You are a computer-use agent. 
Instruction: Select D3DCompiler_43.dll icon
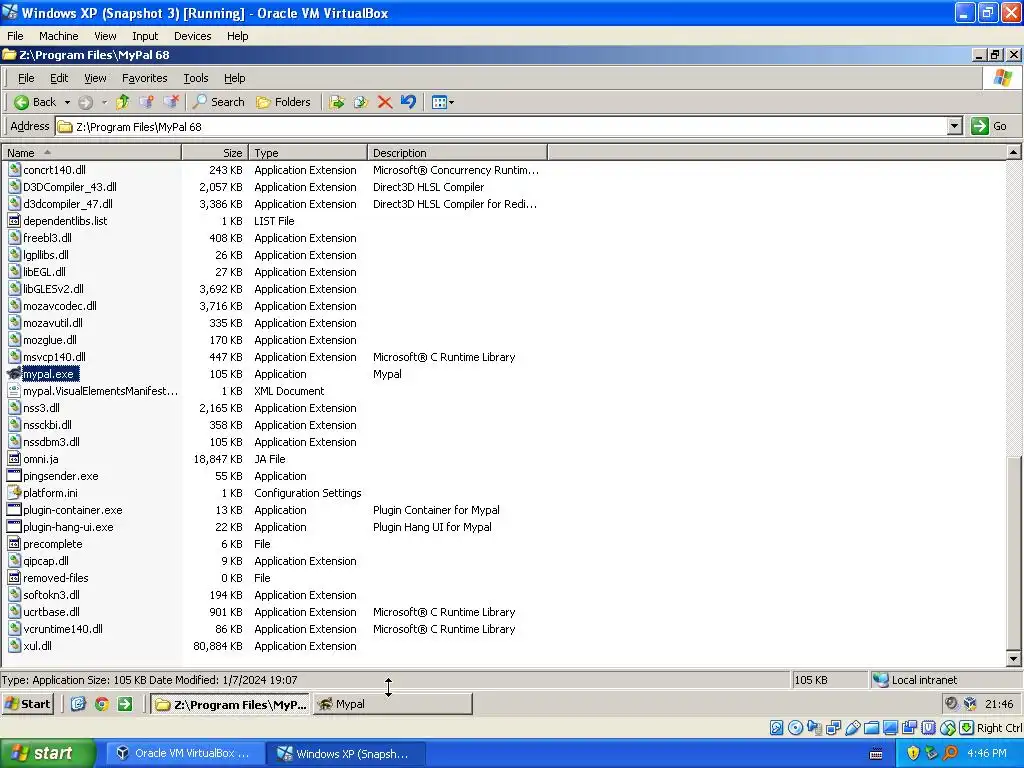[14, 187]
